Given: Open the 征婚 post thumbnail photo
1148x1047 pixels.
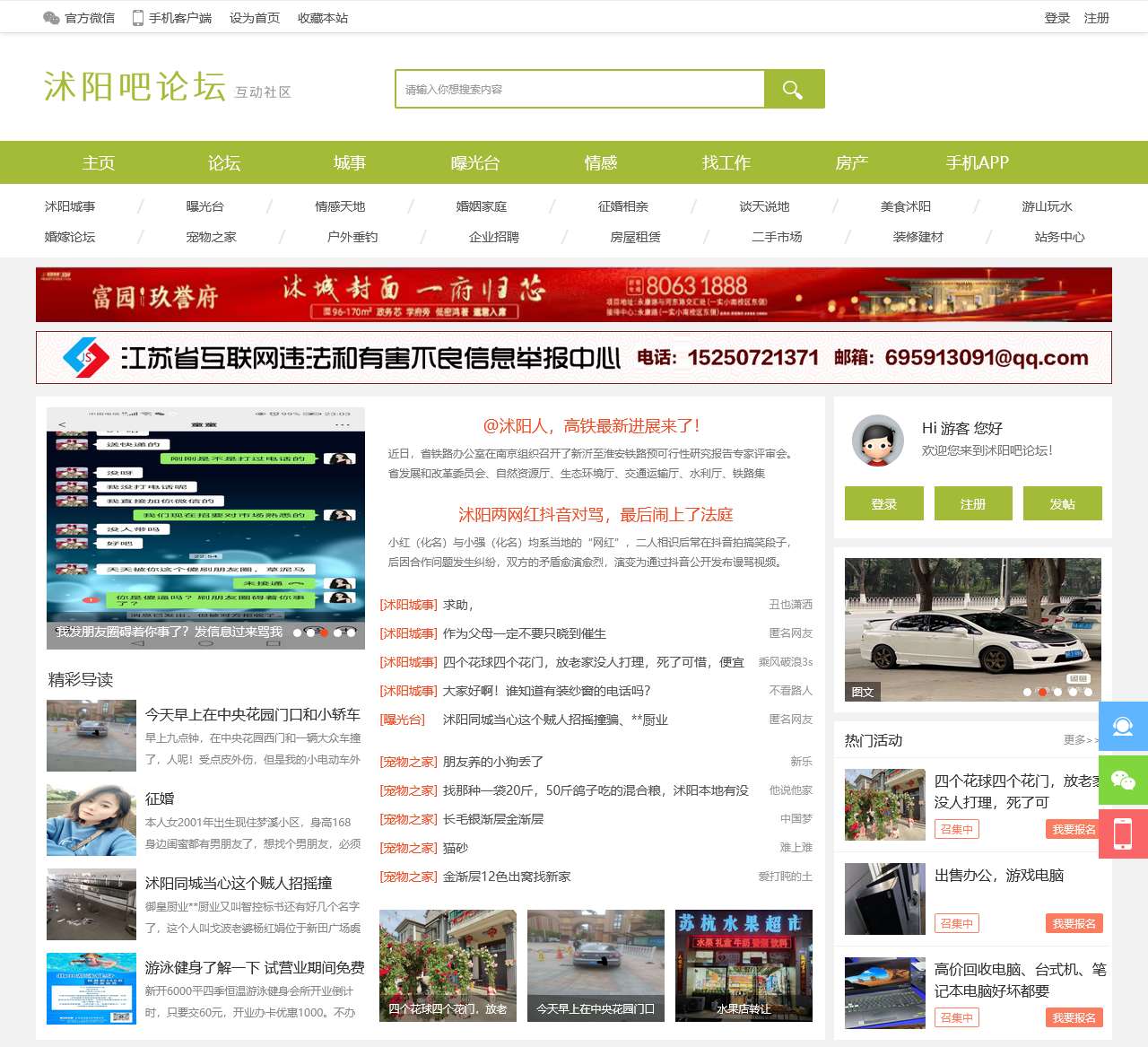Looking at the screenshot, I should pos(91,820).
